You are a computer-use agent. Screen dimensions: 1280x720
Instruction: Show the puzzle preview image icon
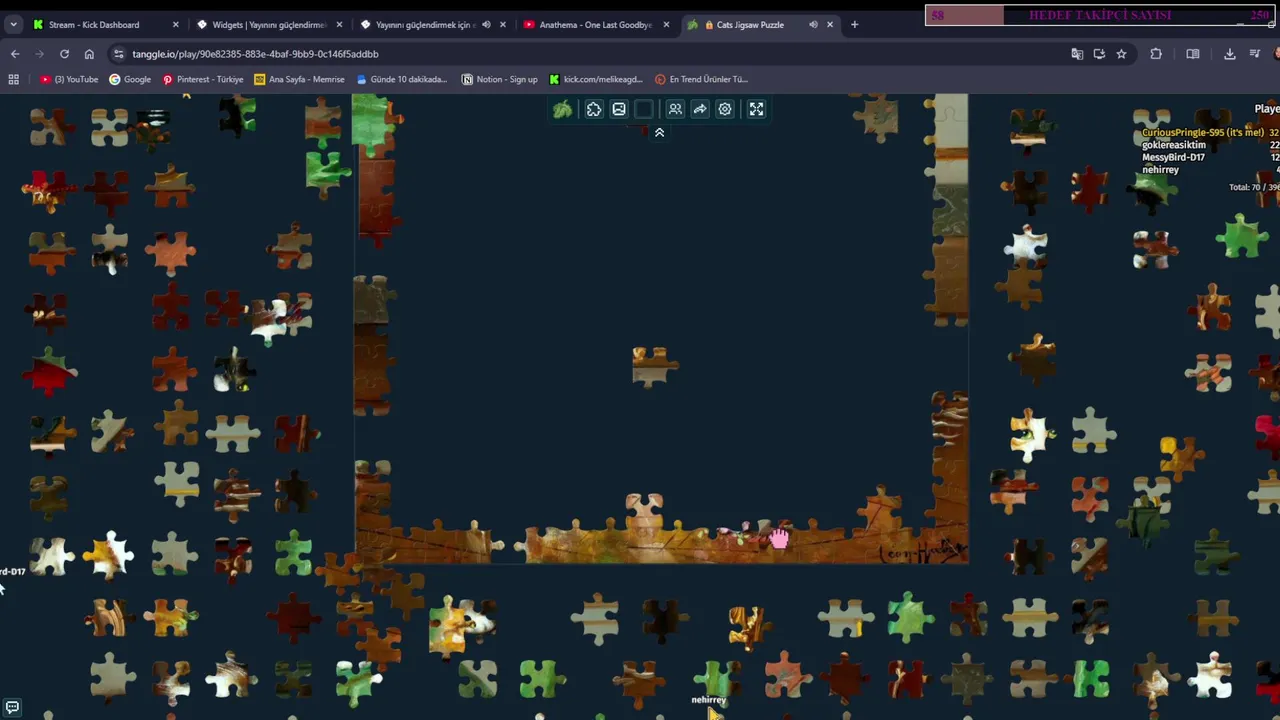point(619,109)
